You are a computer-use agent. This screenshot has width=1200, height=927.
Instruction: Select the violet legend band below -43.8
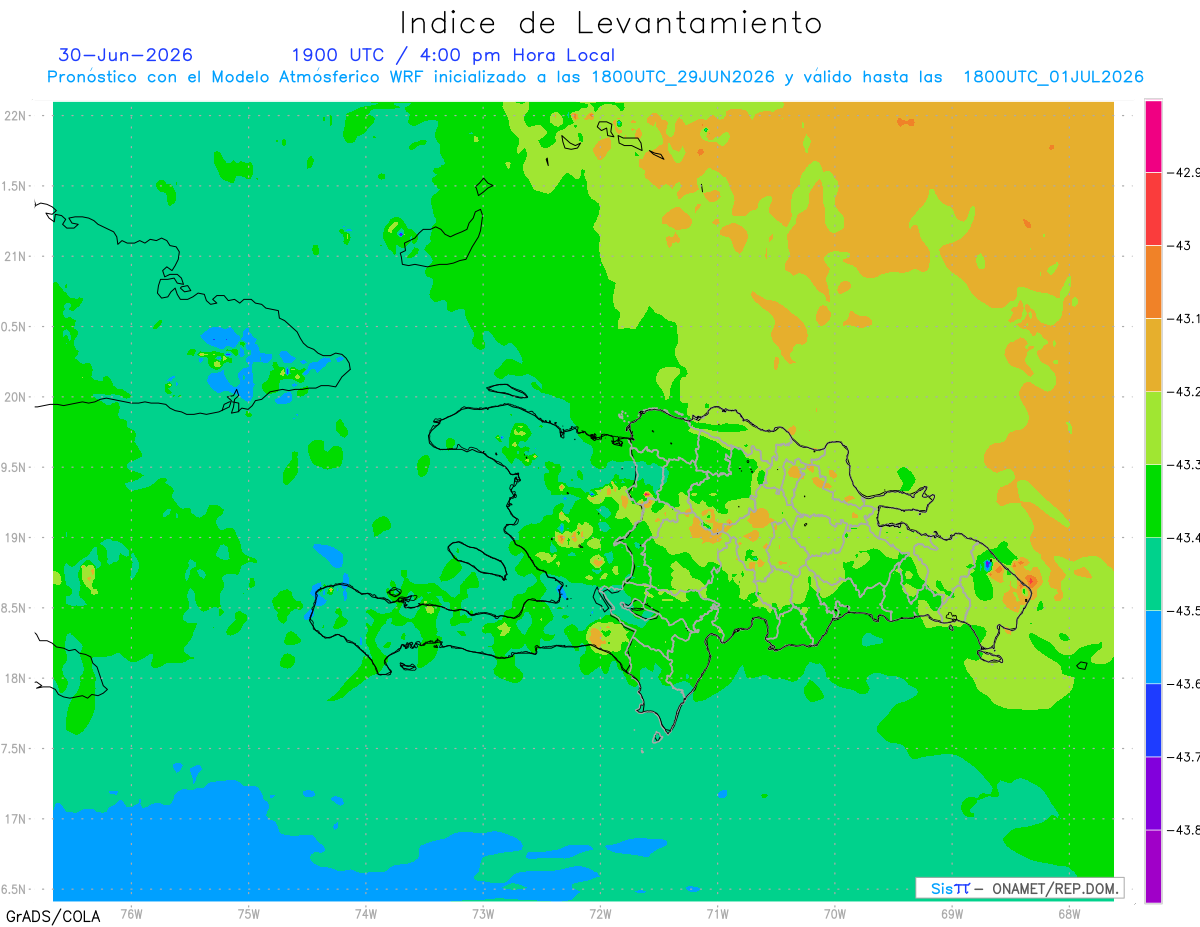coord(1153,866)
